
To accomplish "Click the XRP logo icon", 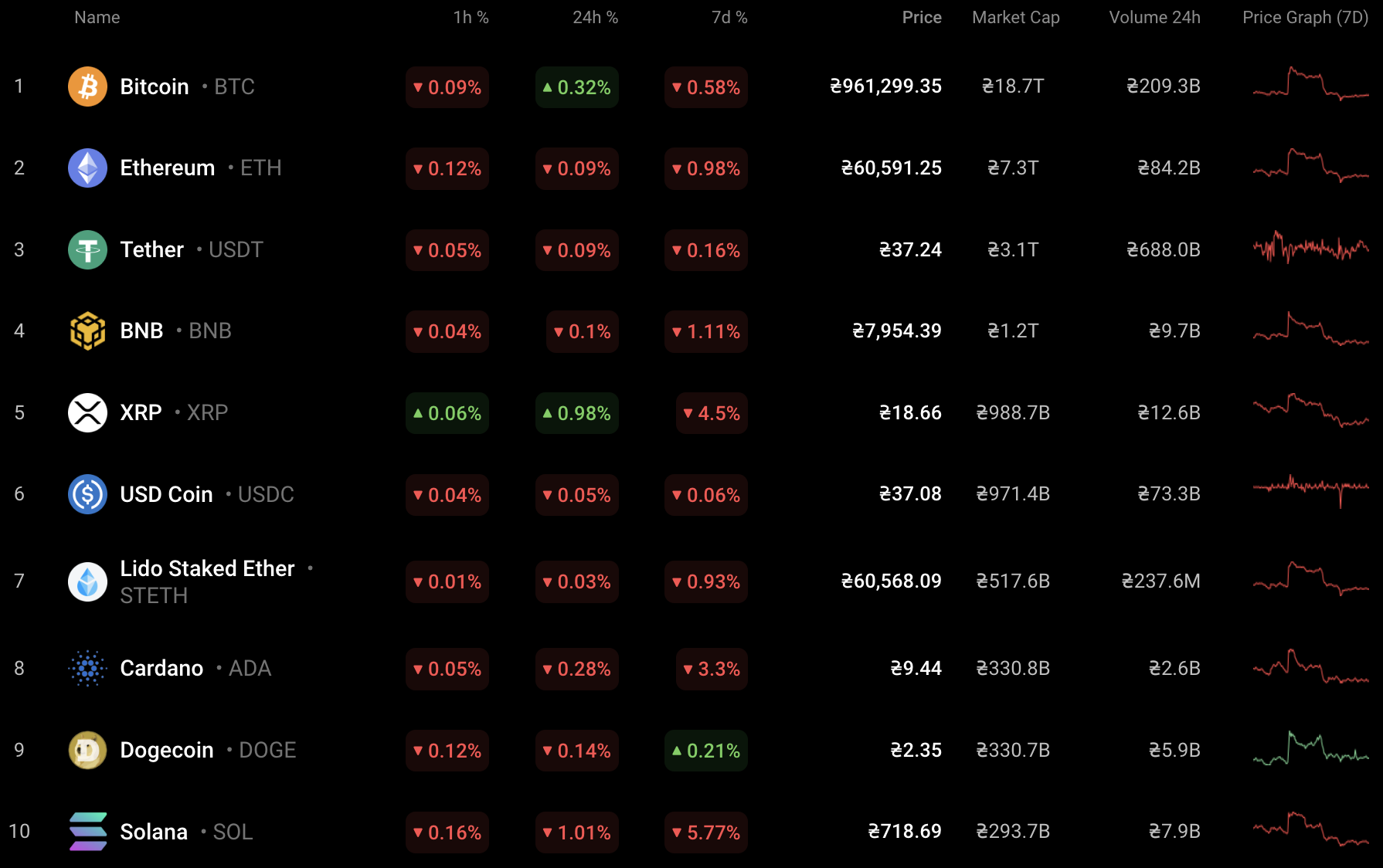I will pos(87,412).
